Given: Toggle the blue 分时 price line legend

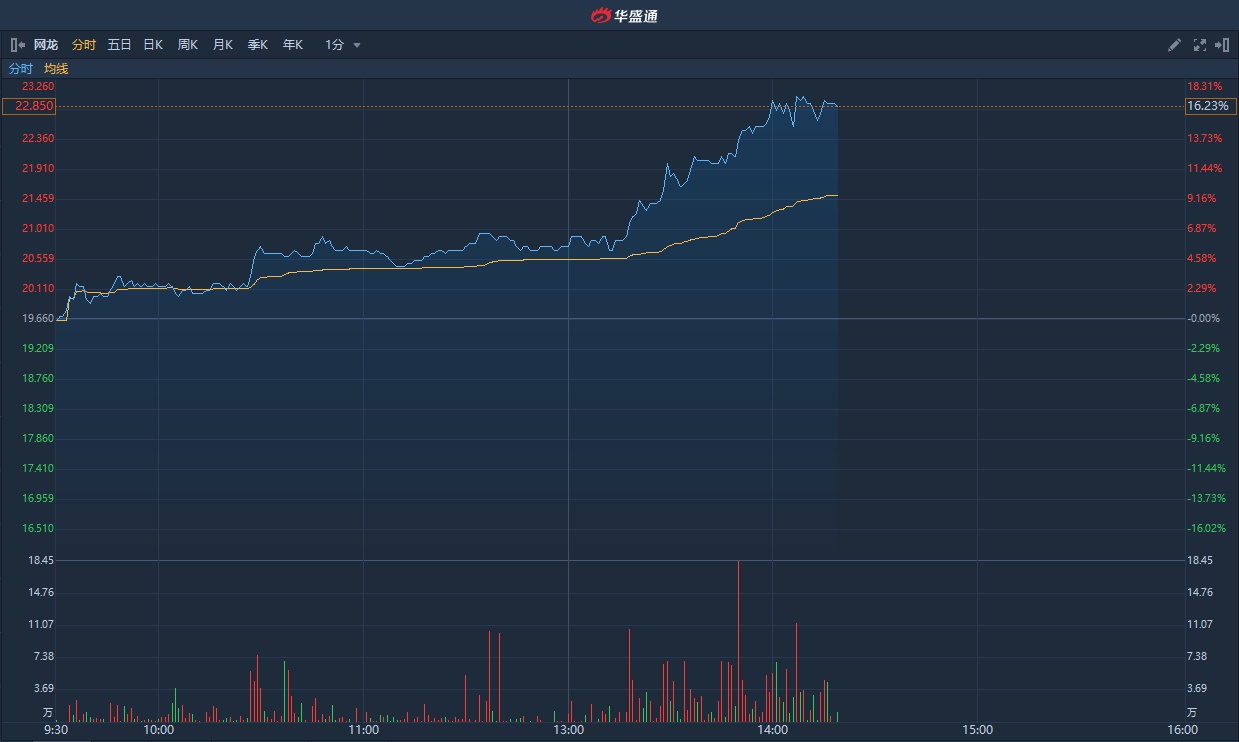Looking at the screenshot, I should [x=21, y=69].
